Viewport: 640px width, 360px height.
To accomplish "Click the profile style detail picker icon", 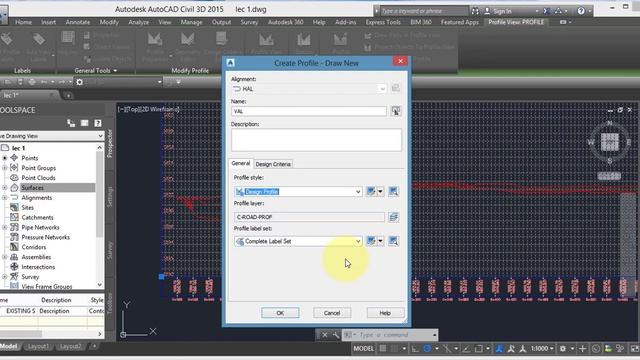I will click(x=393, y=191).
